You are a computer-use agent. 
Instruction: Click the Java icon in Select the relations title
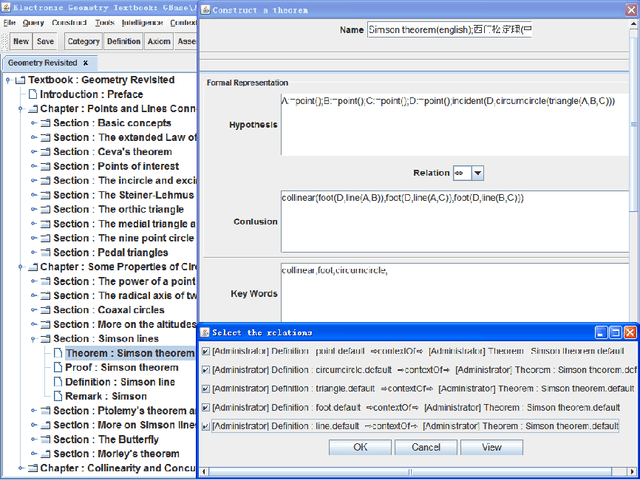pos(205,332)
